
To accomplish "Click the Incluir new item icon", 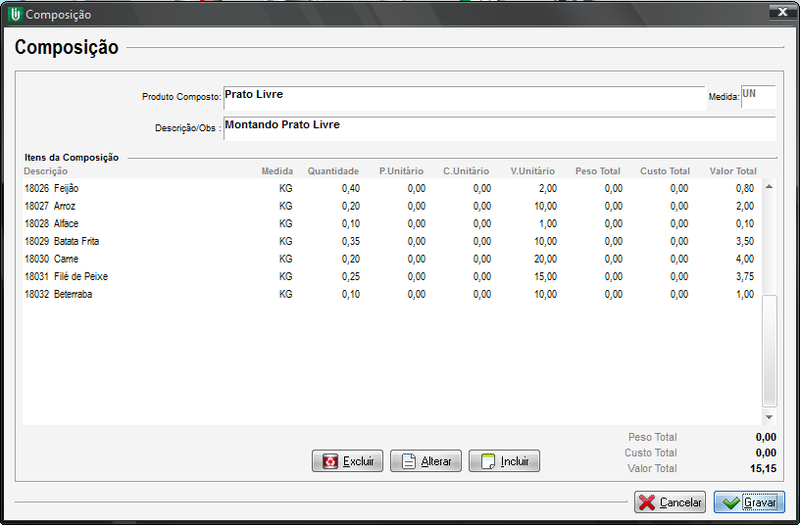I will coord(487,462).
